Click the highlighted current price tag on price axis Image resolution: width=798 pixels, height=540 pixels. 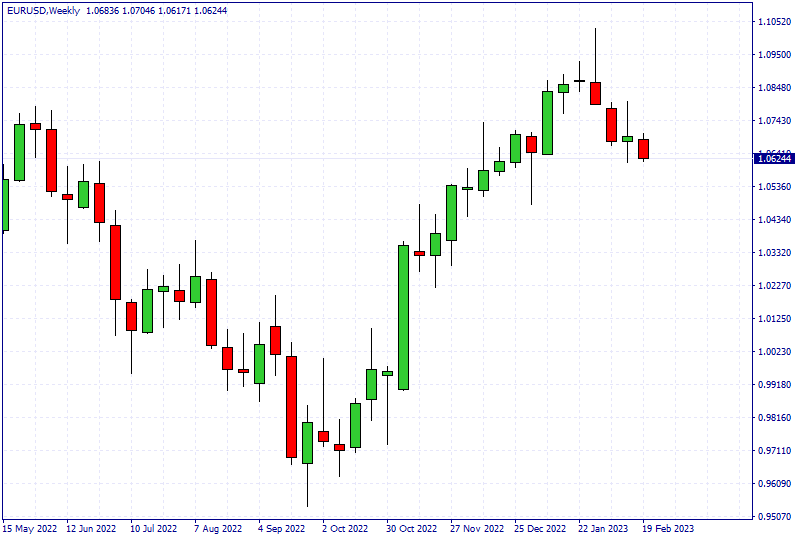774,159
